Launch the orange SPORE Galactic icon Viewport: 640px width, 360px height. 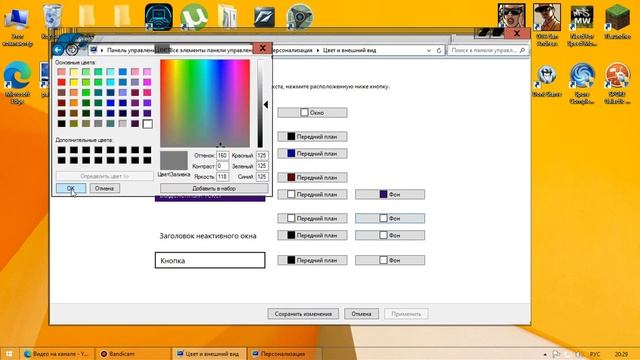point(617,76)
